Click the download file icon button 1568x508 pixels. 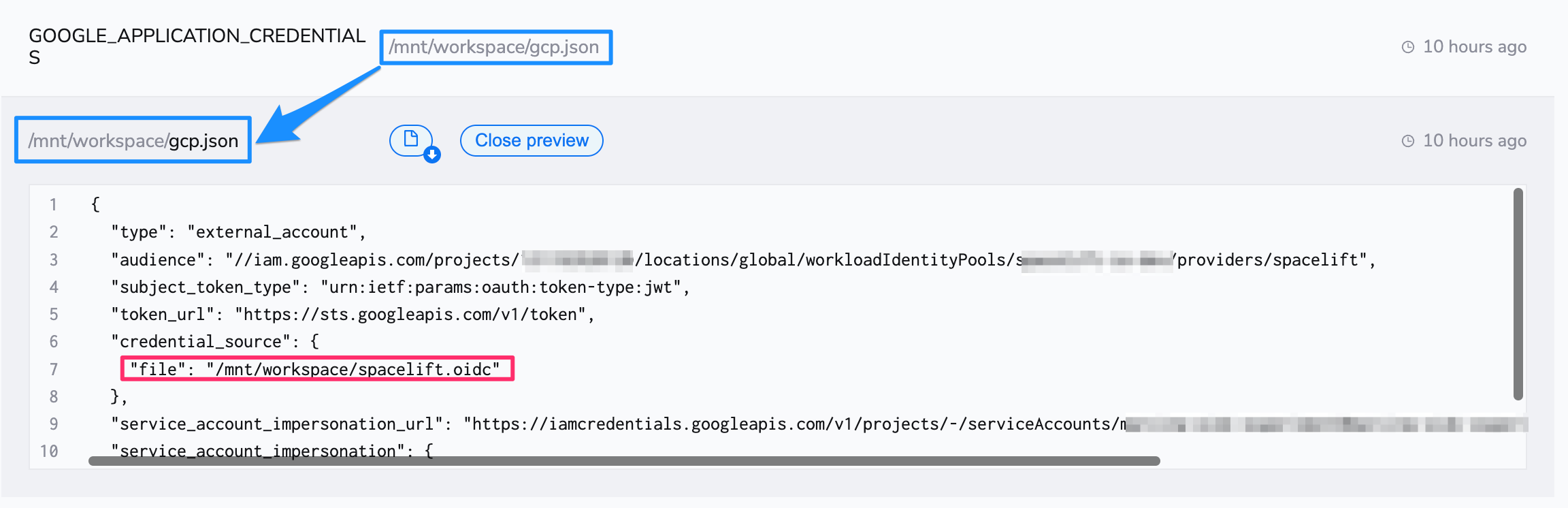click(x=412, y=140)
